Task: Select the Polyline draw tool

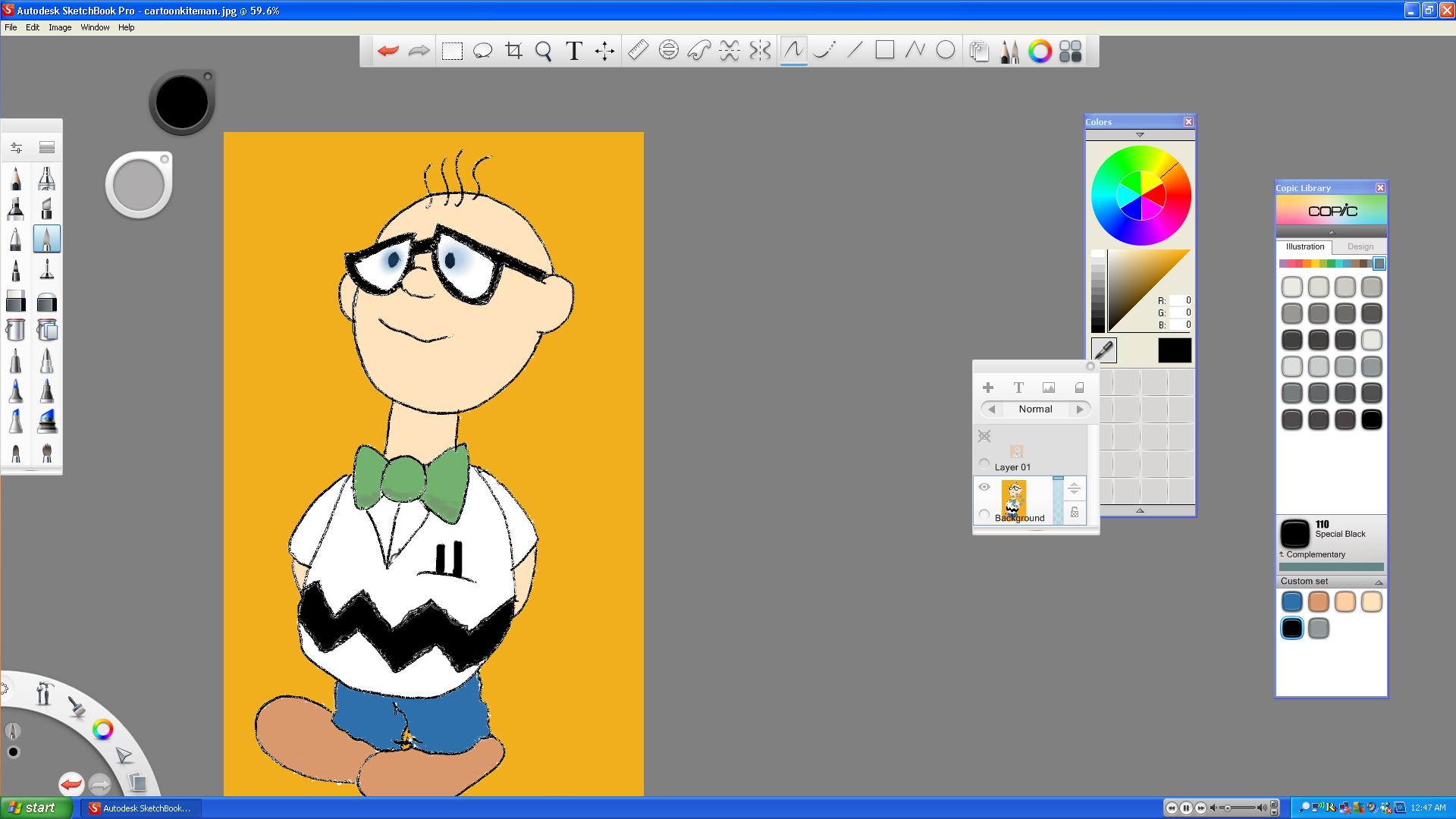Action: [x=915, y=51]
